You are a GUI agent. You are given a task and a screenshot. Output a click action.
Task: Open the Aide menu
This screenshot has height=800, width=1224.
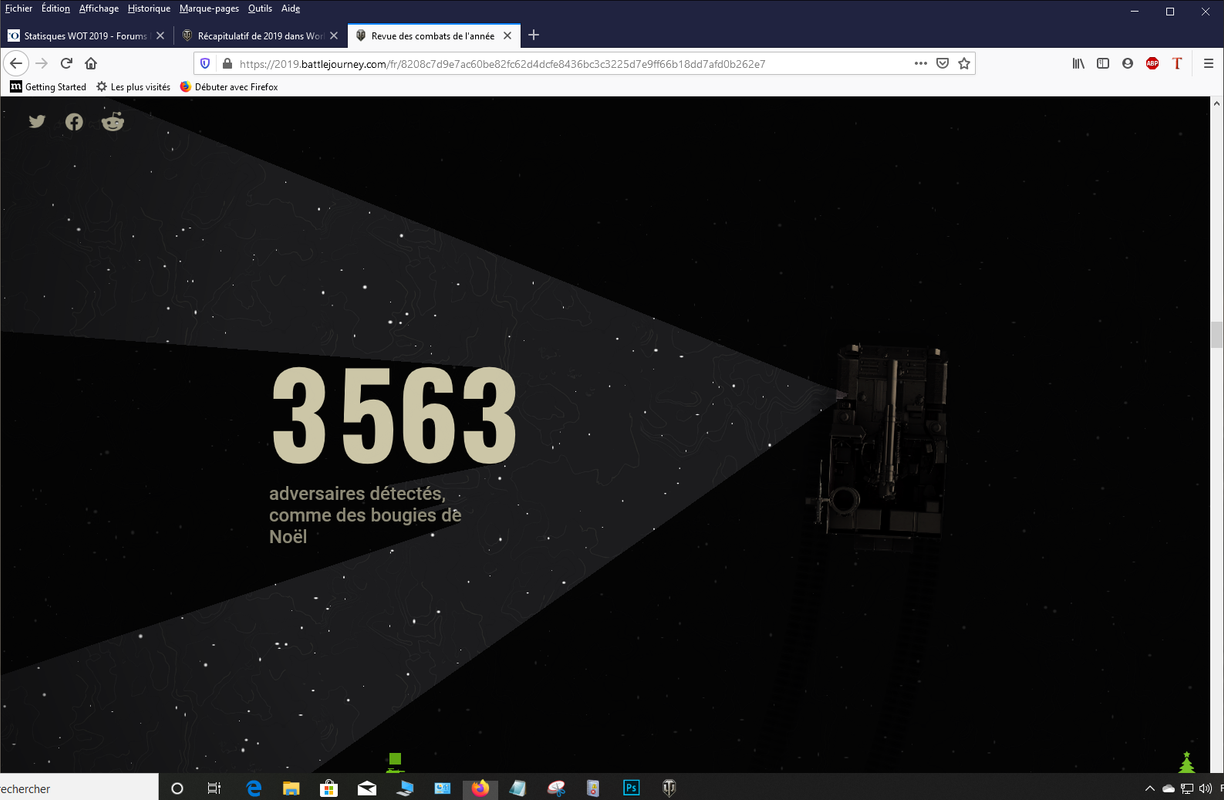290,8
